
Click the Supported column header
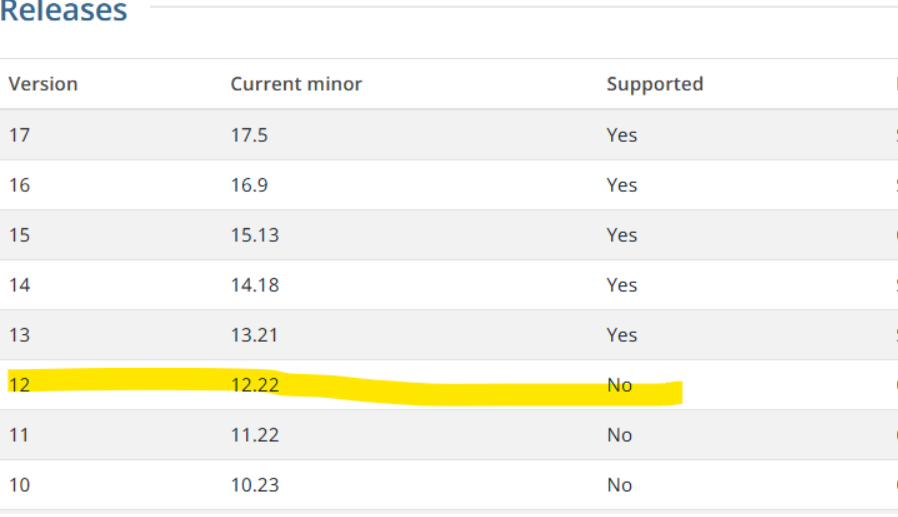(x=654, y=84)
